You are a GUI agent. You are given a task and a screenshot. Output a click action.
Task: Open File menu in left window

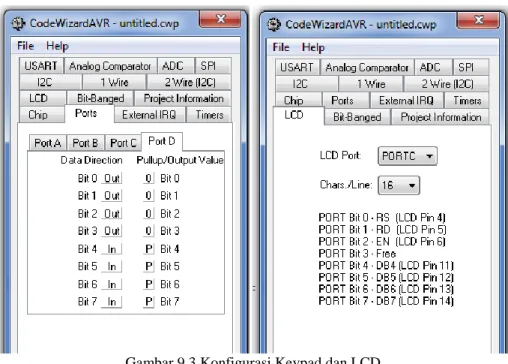coord(25,46)
